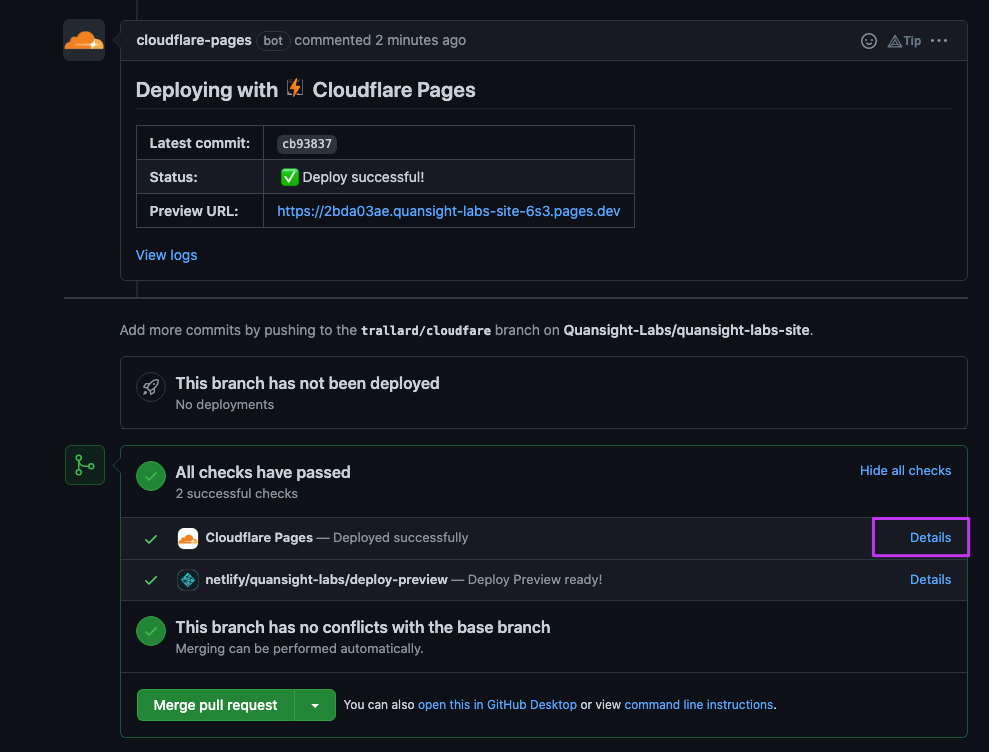
Task: Click the green git merge icon
Action: (x=85, y=465)
